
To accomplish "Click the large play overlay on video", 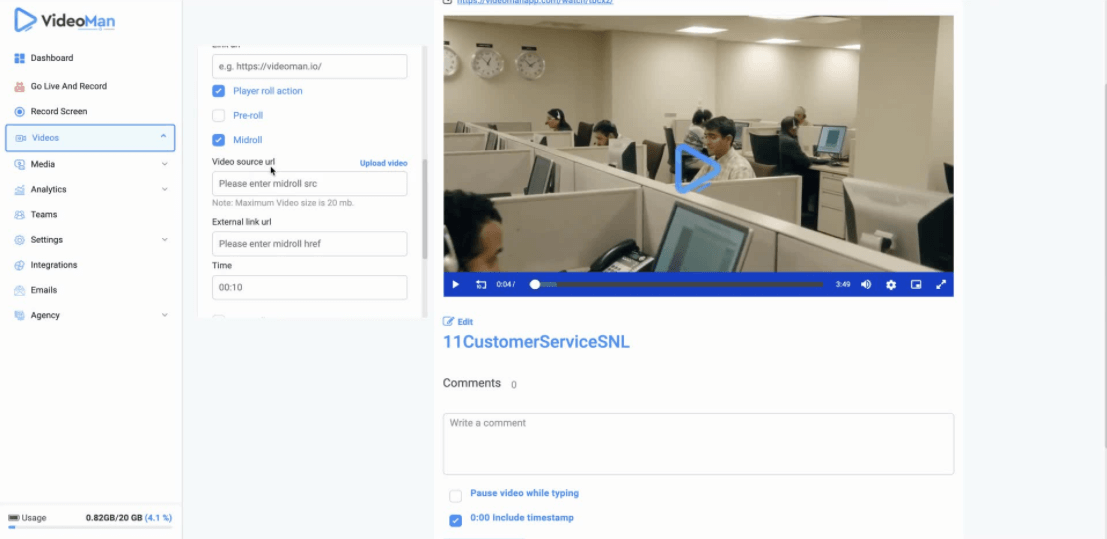I will click(697, 168).
